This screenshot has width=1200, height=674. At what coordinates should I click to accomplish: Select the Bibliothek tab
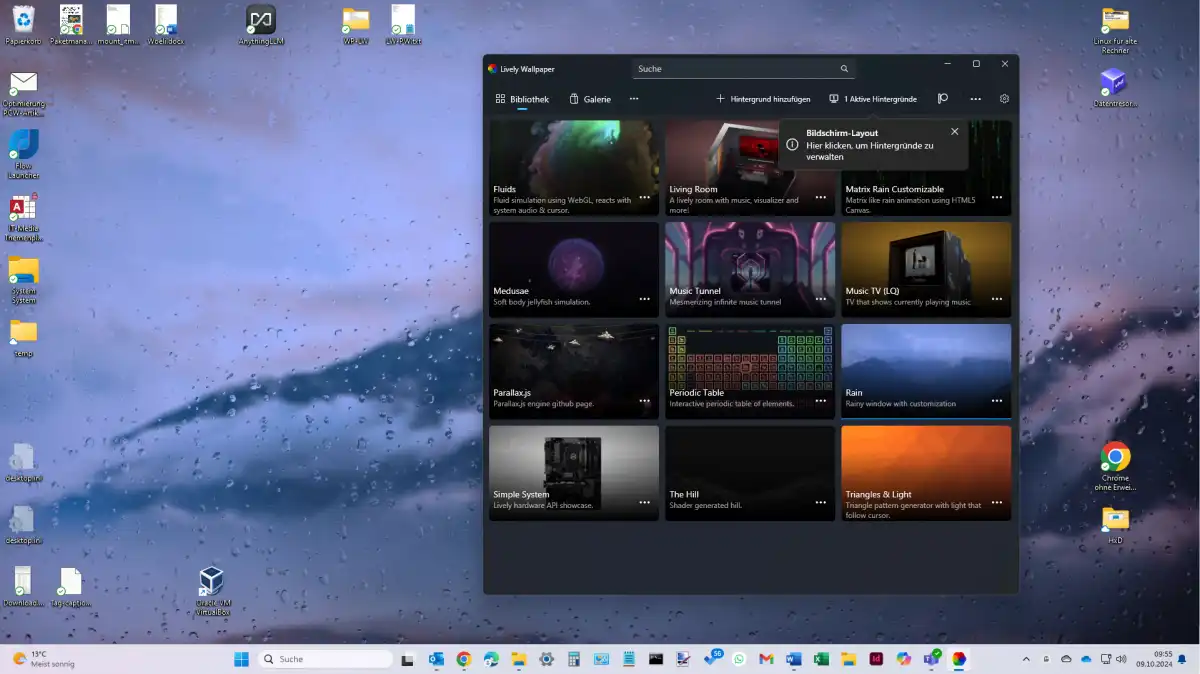click(x=522, y=99)
